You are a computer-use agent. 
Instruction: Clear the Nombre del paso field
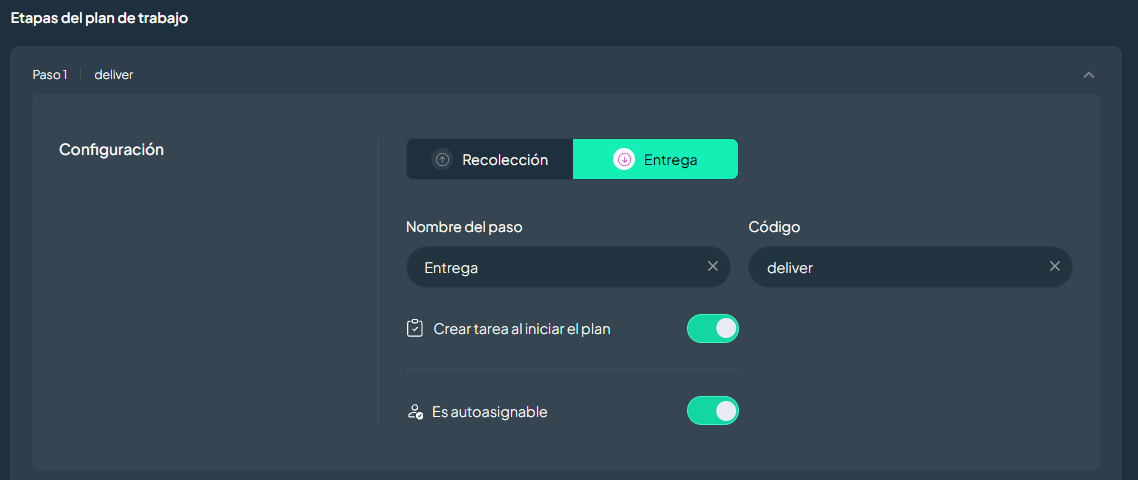tap(713, 267)
